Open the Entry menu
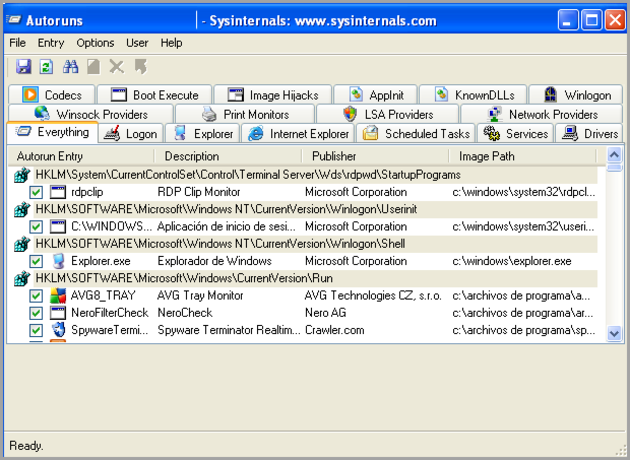The image size is (630, 460). tap(51, 43)
